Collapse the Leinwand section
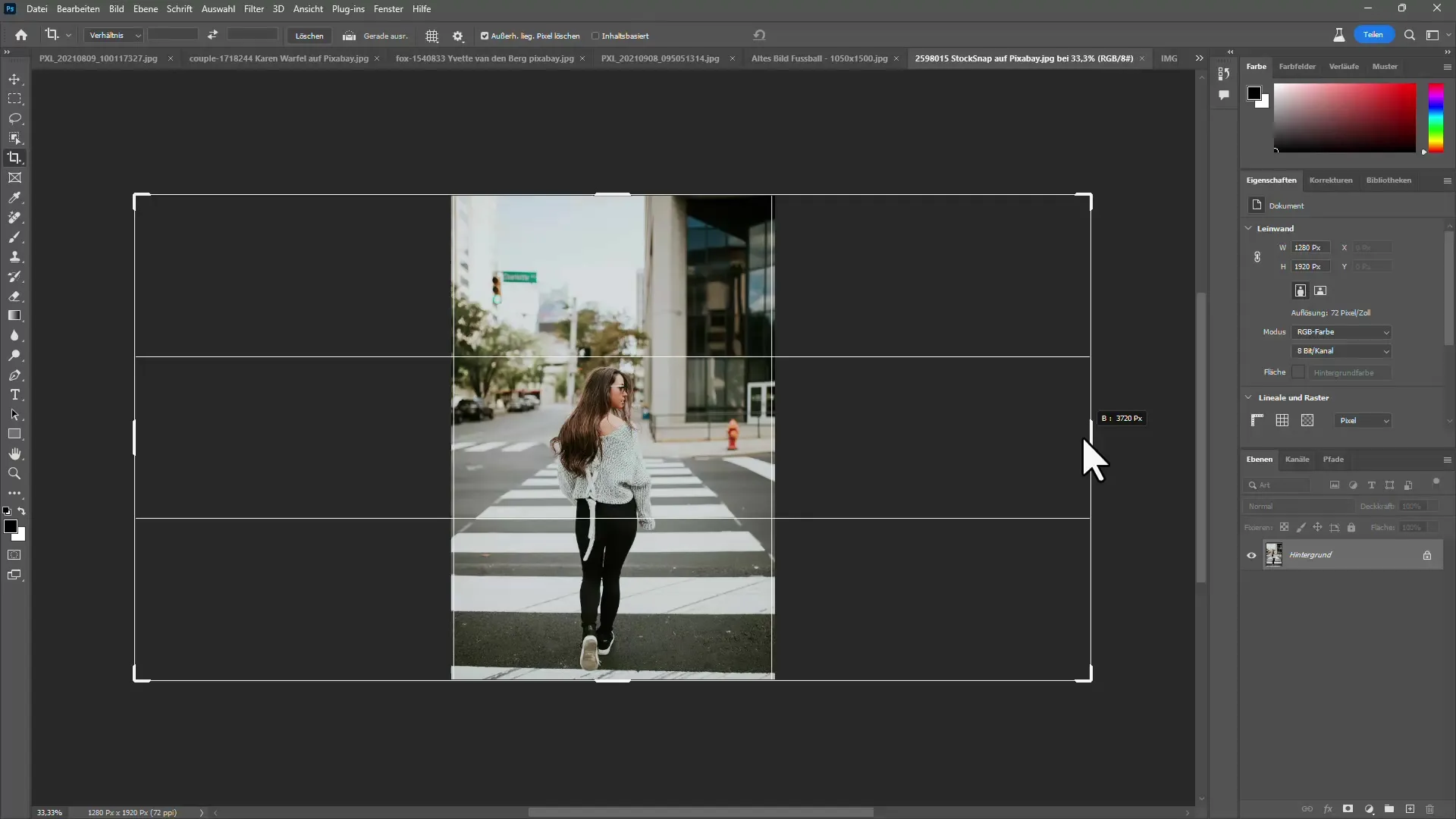 coord(1249,228)
